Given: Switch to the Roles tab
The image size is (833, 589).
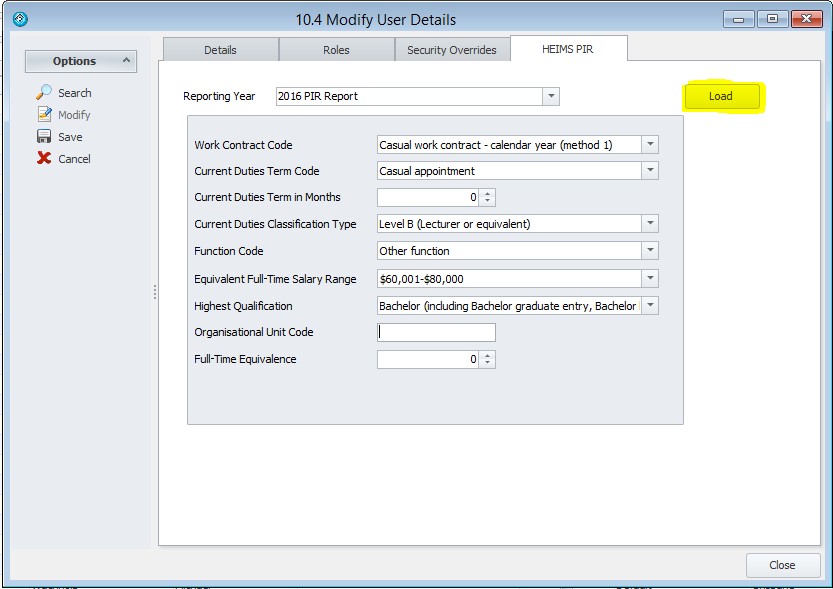Looking at the screenshot, I should click(x=336, y=50).
